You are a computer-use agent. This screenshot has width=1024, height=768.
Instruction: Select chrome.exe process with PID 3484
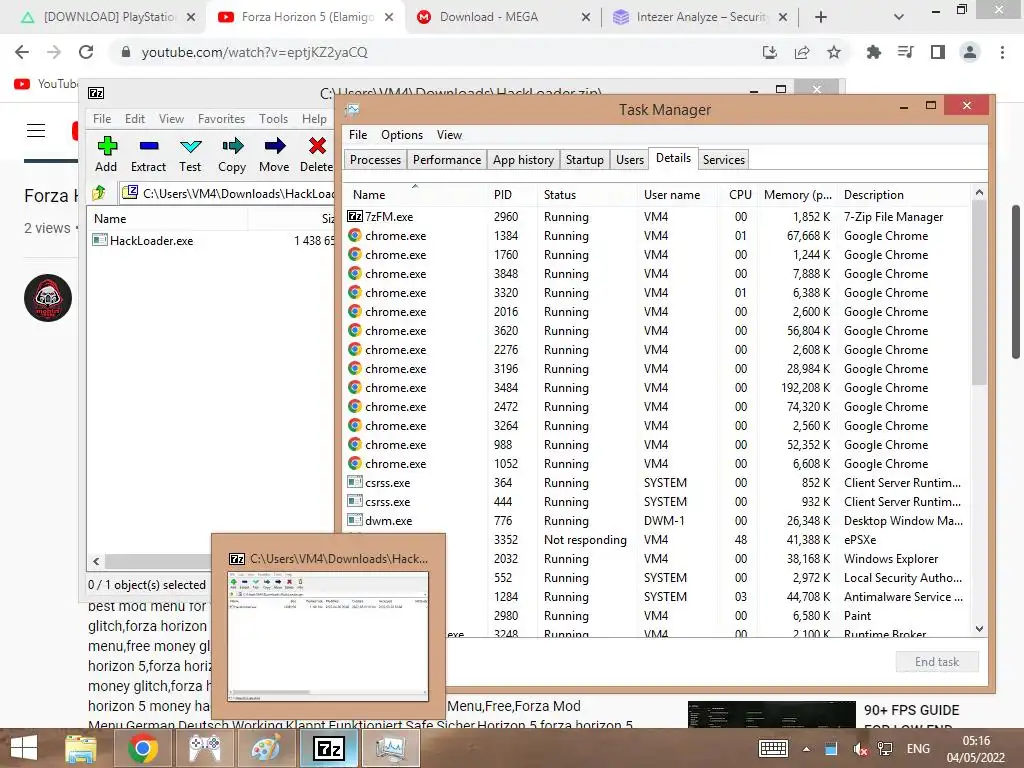coord(658,388)
